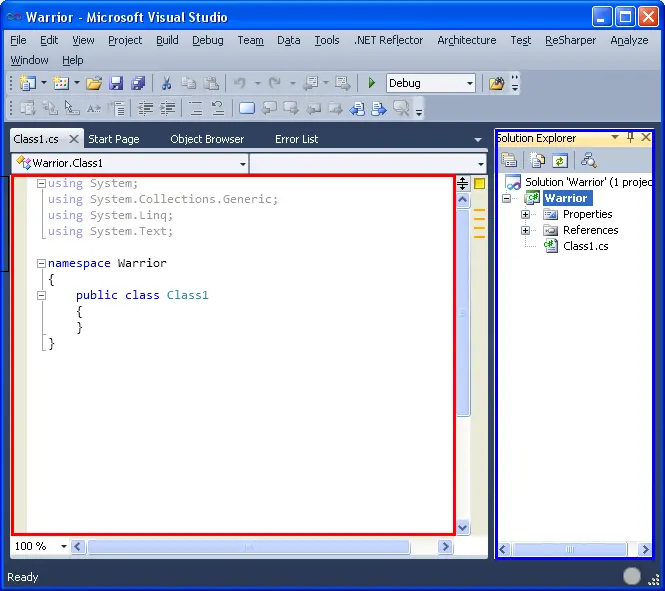Image resolution: width=665 pixels, height=591 pixels.
Task: Select Class1.cs in Solution Explorer
Action: point(585,246)
